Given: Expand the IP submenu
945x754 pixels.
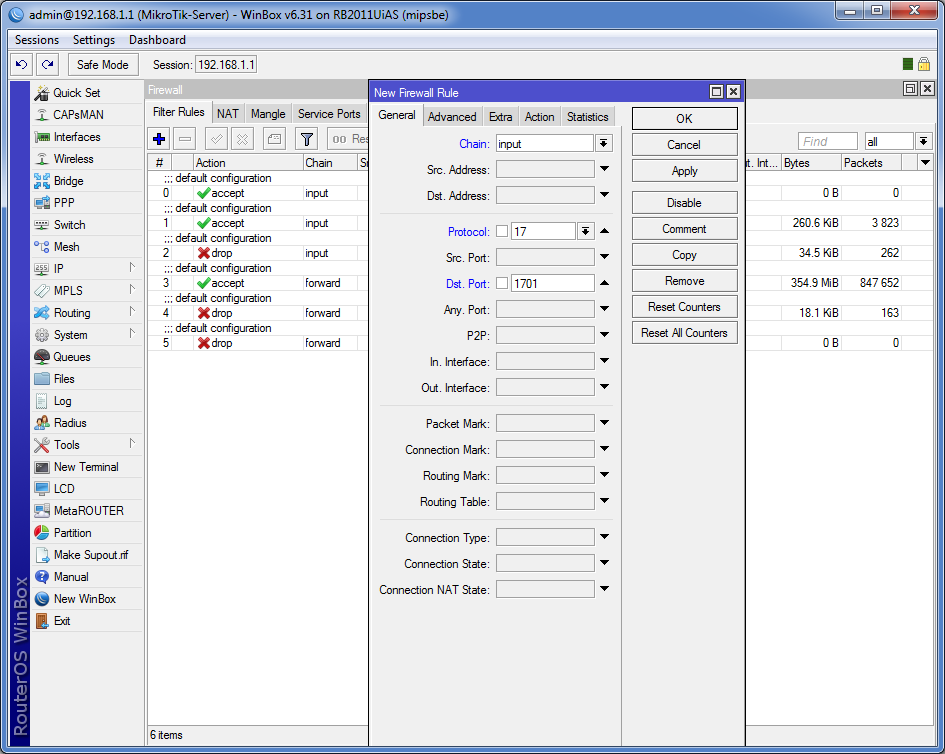Looking at the screenshot, I should (x=132, y=268).
